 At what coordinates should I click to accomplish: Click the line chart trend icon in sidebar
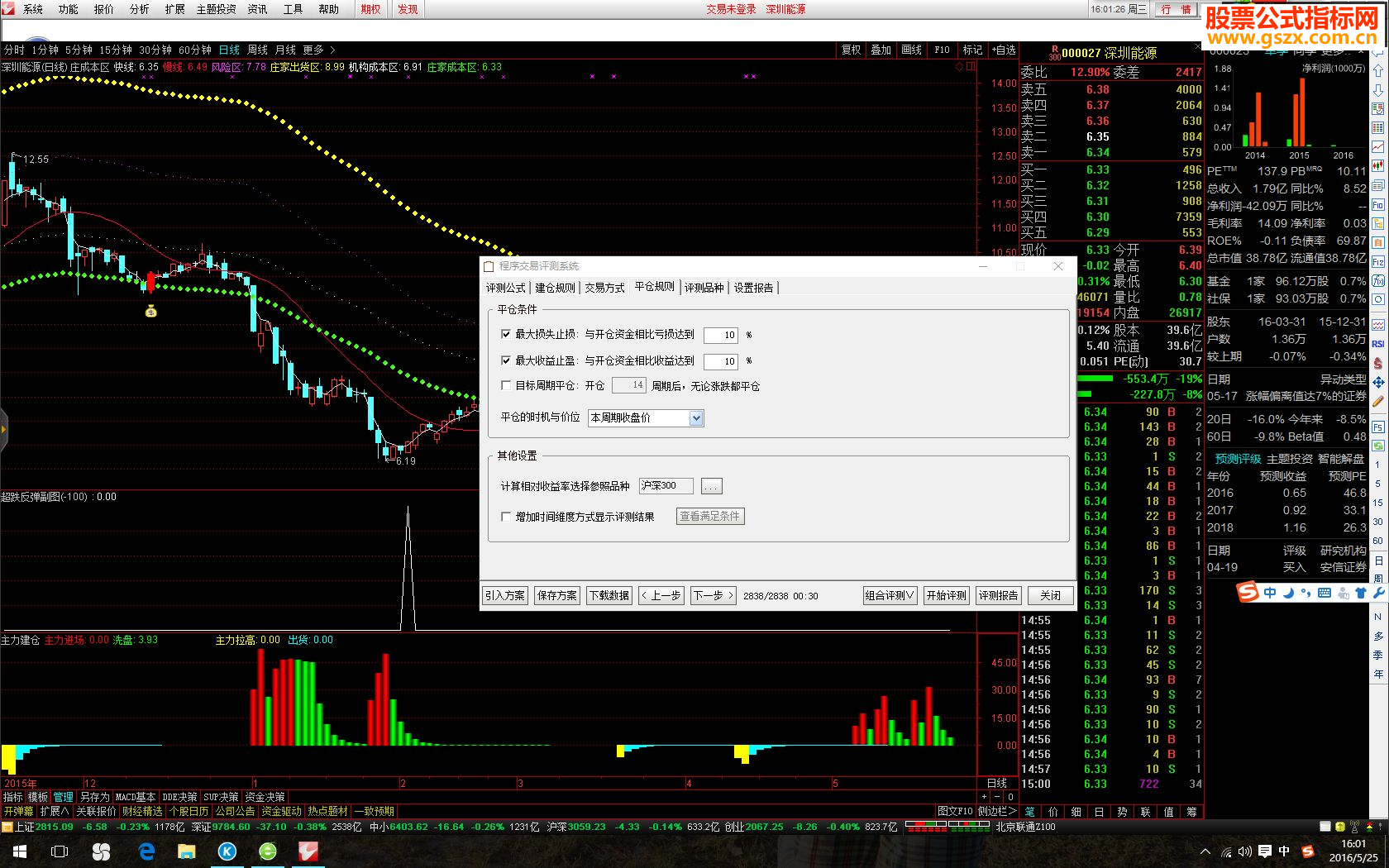click(x=1378, y=147)
